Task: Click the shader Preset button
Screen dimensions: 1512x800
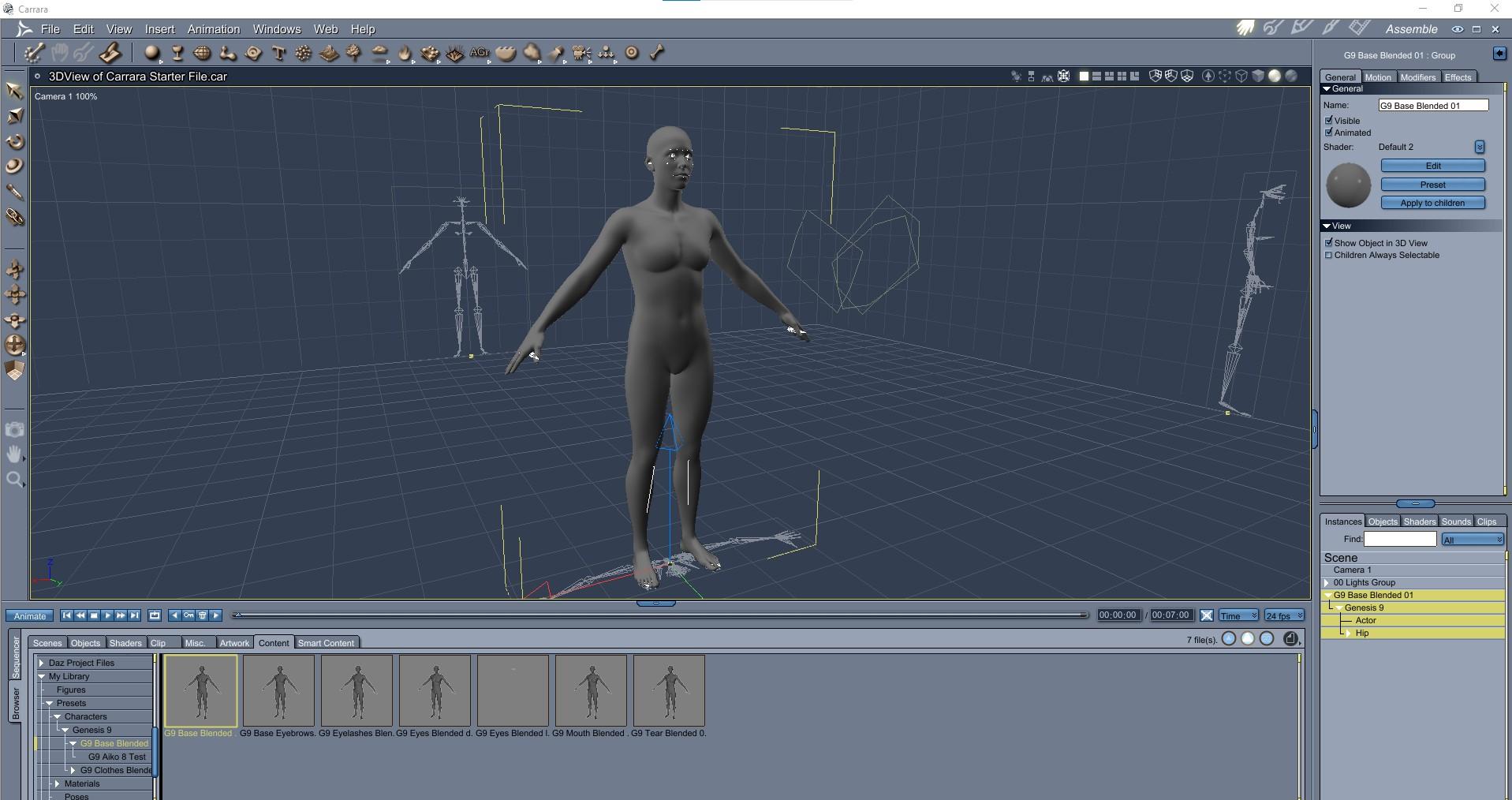Action: pos(1433,185)
